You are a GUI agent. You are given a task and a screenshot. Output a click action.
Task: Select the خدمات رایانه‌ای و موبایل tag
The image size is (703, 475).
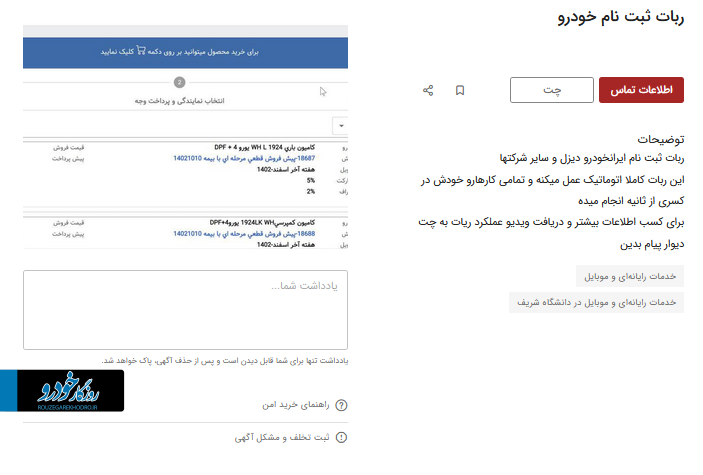pos(629,276)
